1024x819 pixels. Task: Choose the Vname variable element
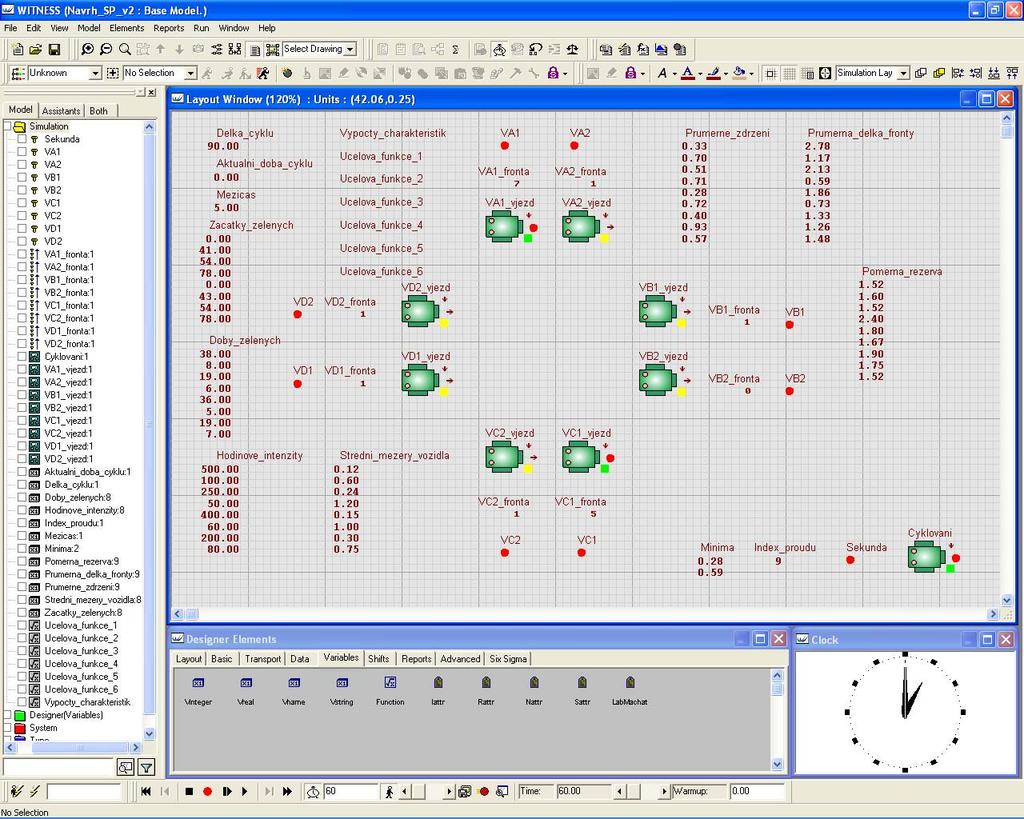[x=294, y=684]
